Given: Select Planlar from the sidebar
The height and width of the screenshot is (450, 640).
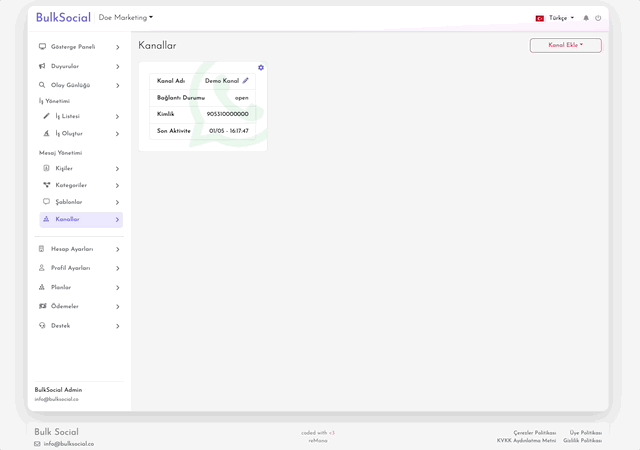Looking at the screenshot, I should pos(61,287).
